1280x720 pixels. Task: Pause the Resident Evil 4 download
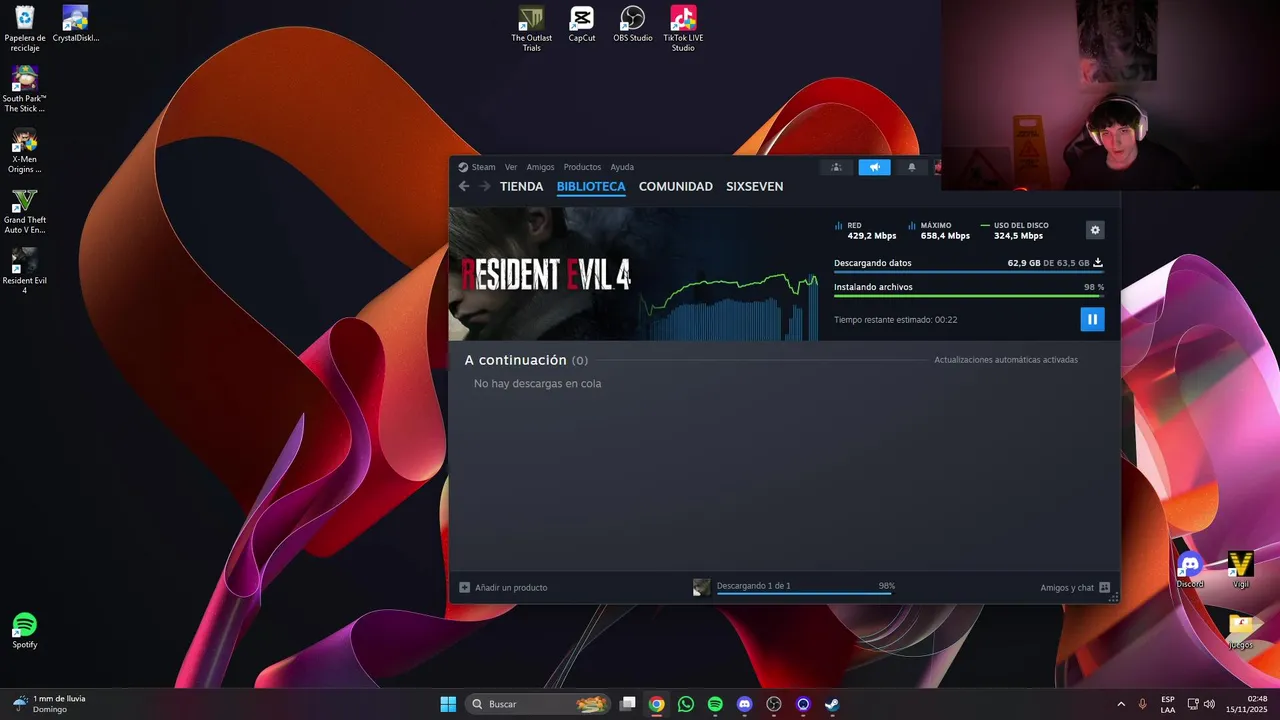click(x=1092, y=319)
